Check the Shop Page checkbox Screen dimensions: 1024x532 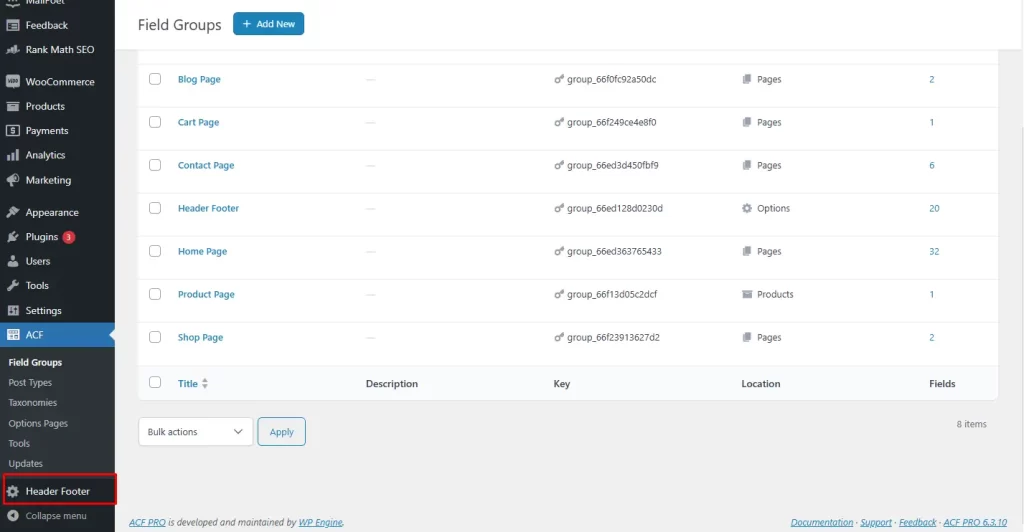click(155, 337)
